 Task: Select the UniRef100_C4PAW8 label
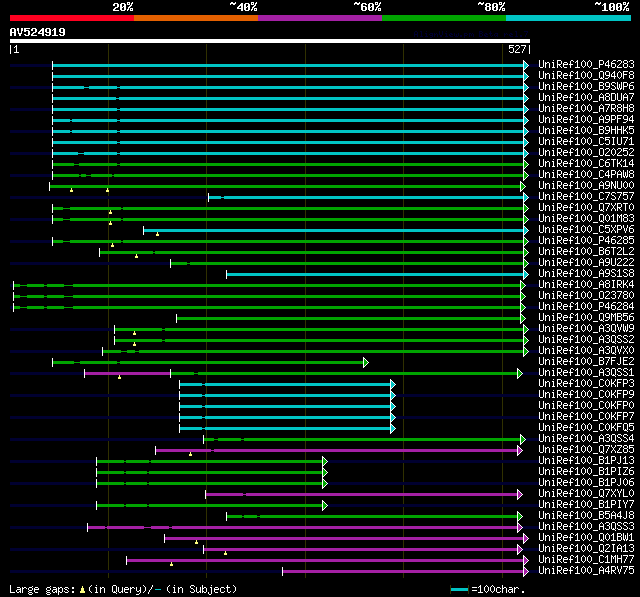[586, 174]
